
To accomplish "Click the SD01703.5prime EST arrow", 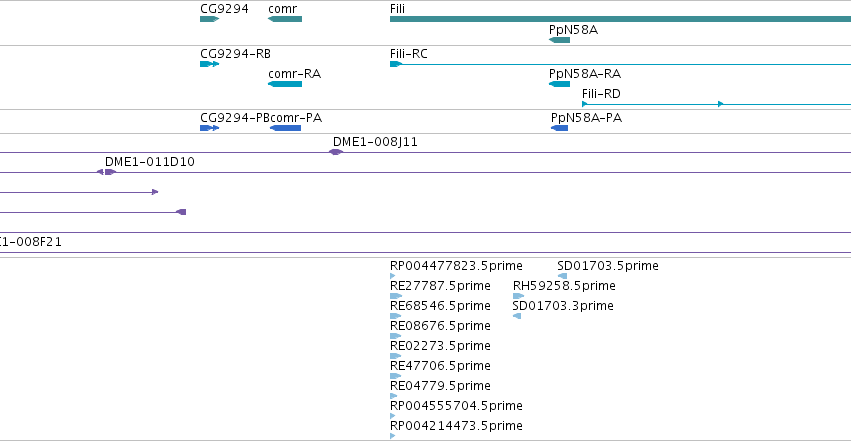I will (562, 276).
